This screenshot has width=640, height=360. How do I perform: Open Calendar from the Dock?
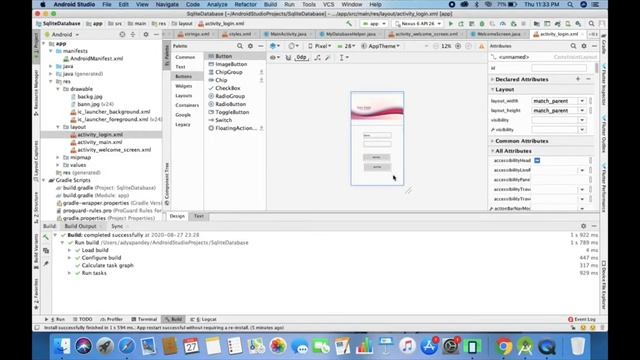click(x=191, y=347)
